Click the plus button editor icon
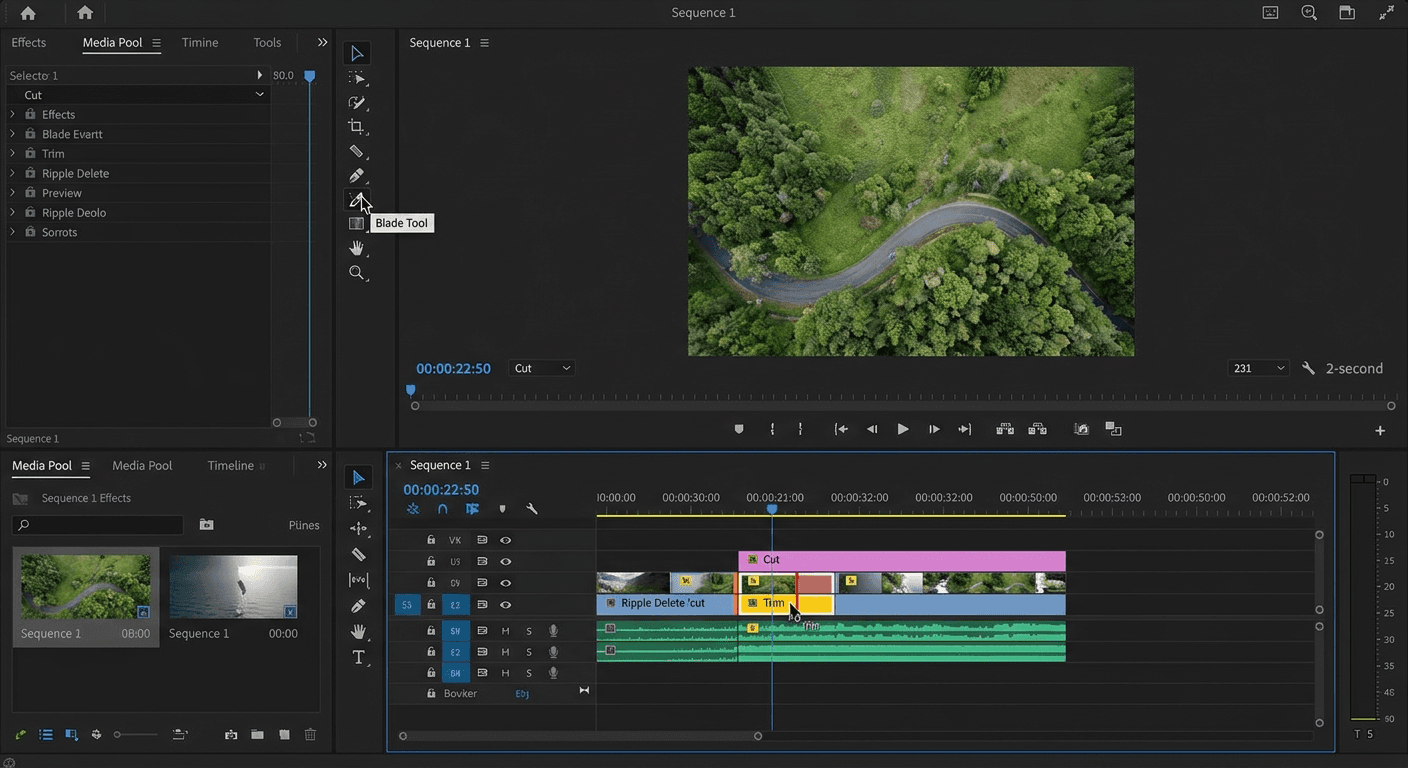The width and height of the screenshot is (1408, 768). point(1380,430)
